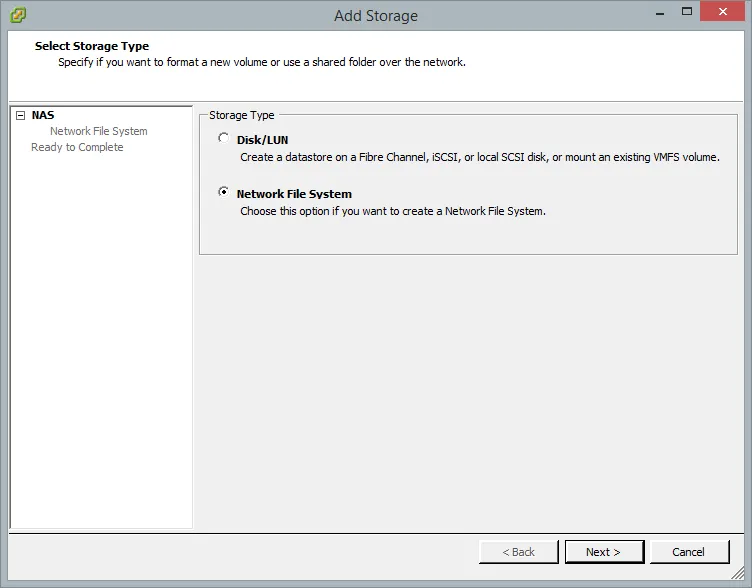The image size is (752, 588).
Task: Collapse the NAS tree node
Action: (19, 115)
